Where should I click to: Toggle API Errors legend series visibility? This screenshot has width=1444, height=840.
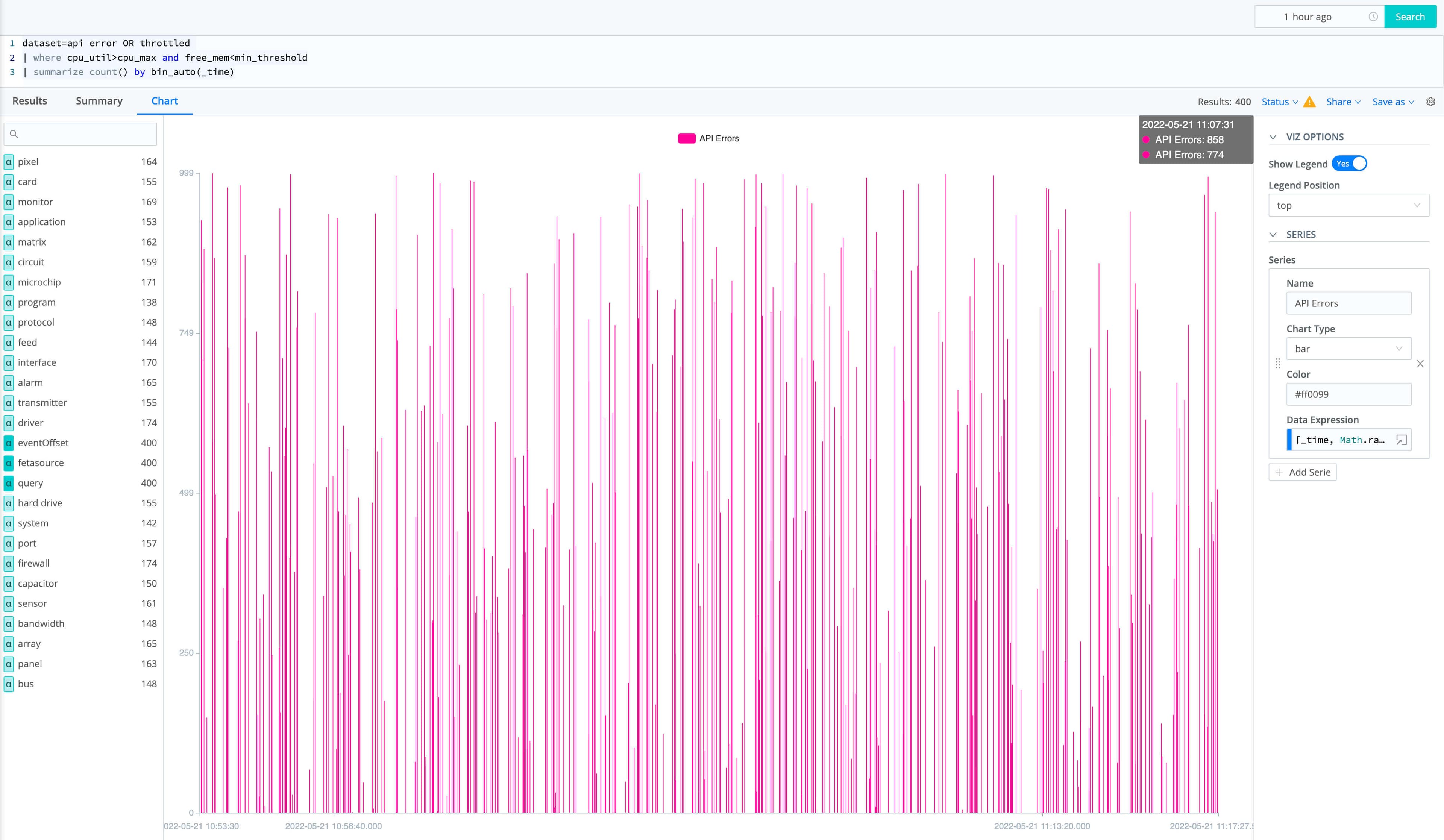coord(708,139)
